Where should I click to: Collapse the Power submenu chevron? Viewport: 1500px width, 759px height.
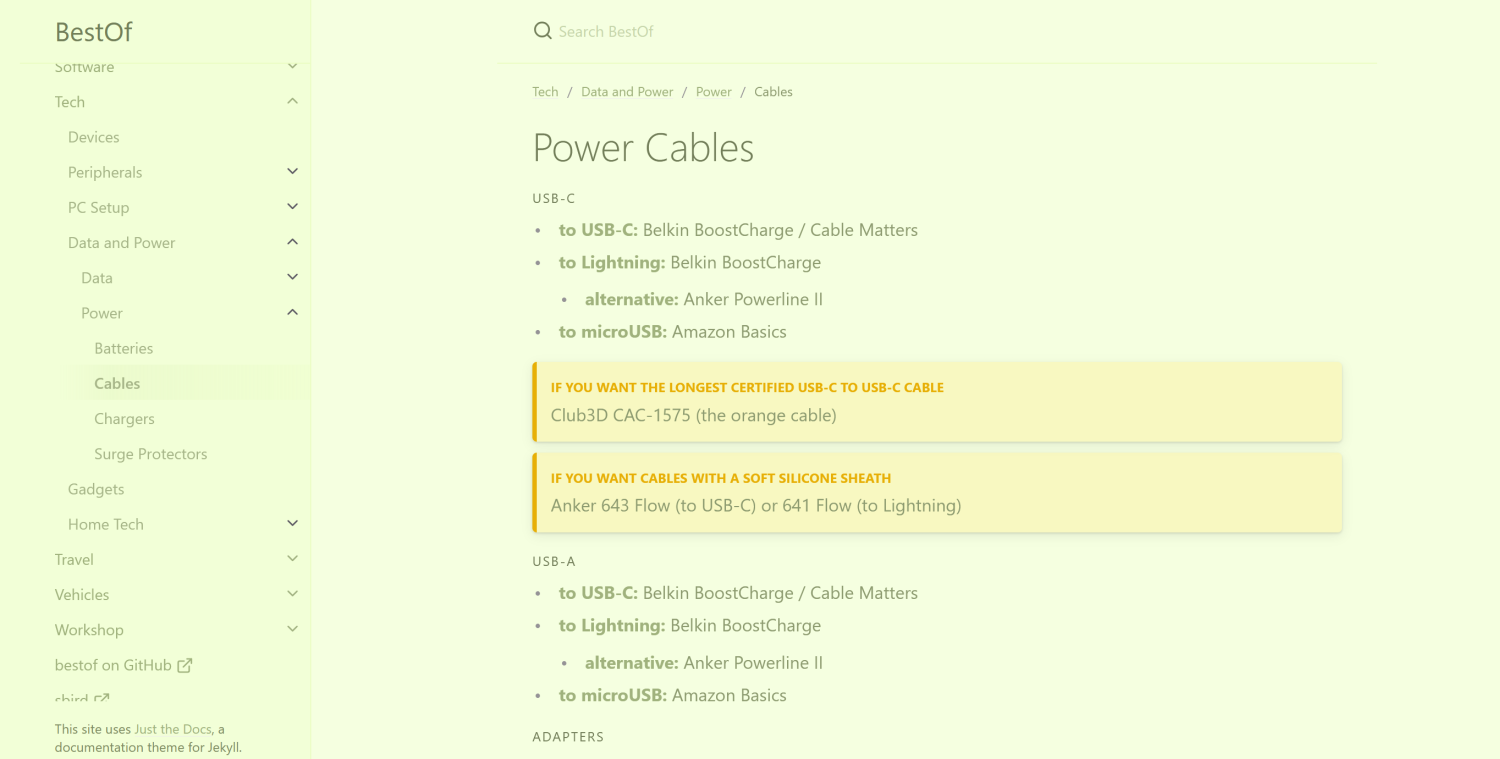click(x=292, y=313)
